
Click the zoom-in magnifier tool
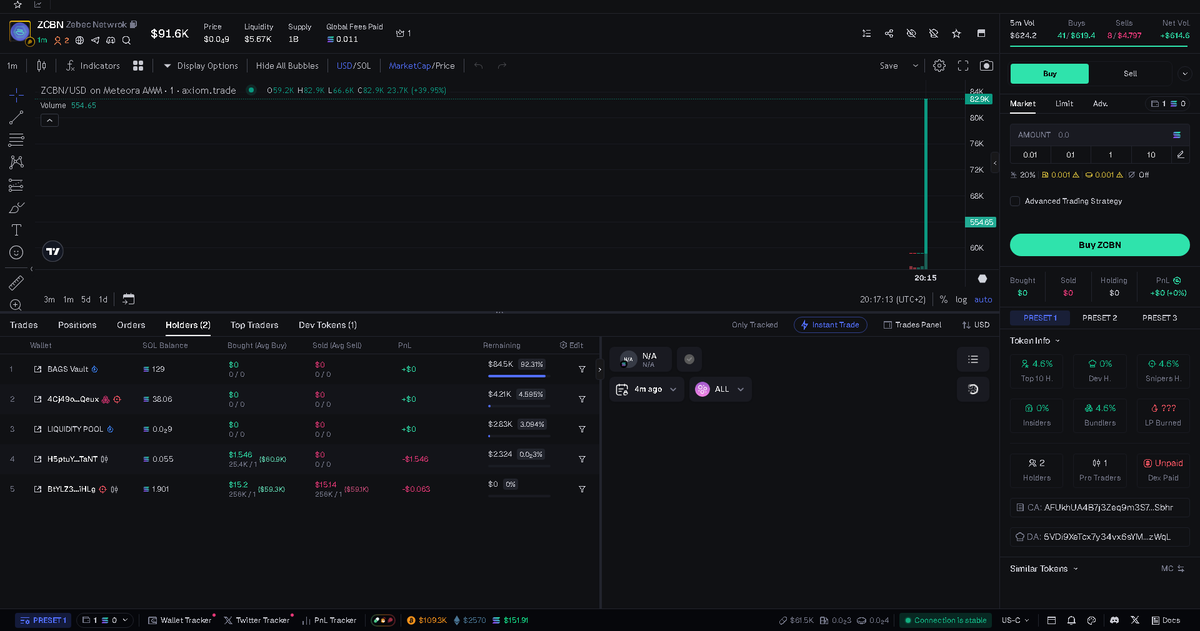16,304
